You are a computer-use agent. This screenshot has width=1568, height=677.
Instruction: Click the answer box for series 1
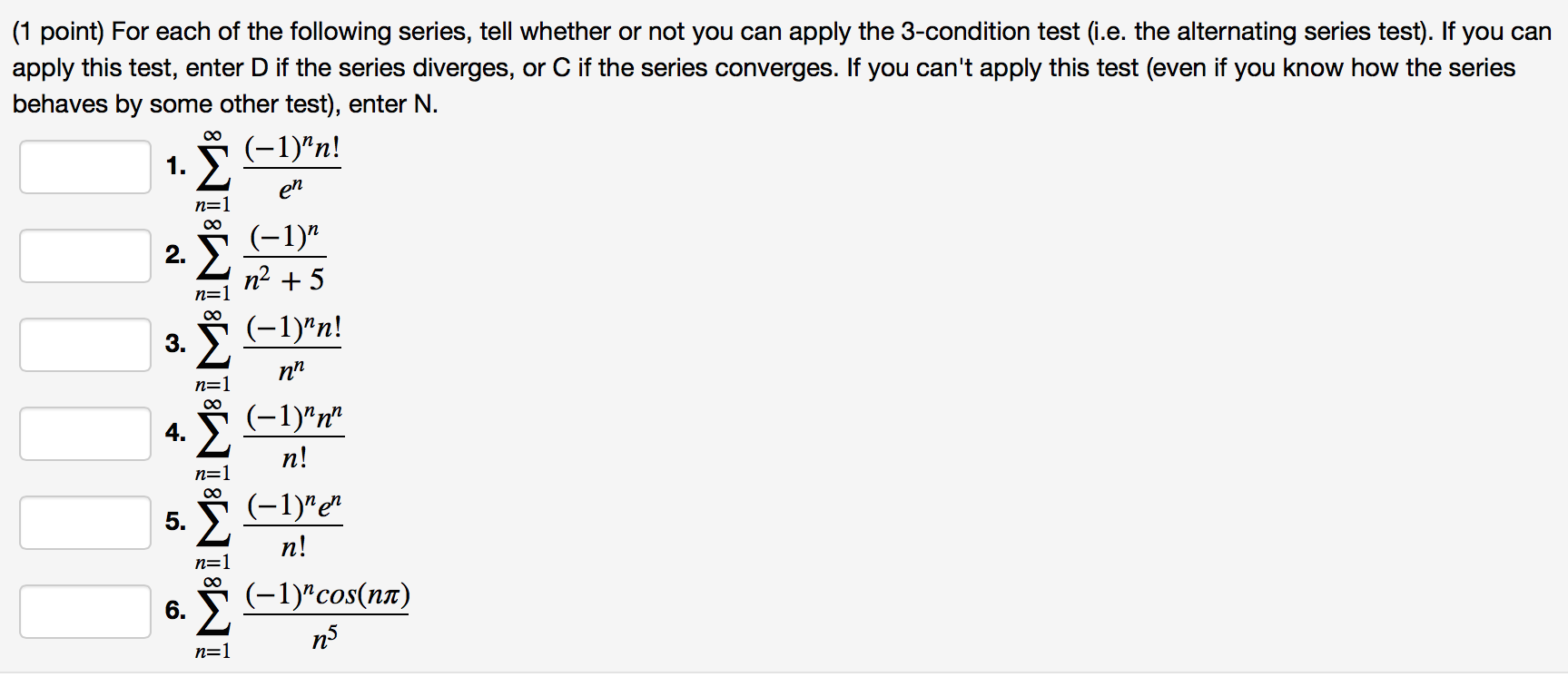click(84, 166)
